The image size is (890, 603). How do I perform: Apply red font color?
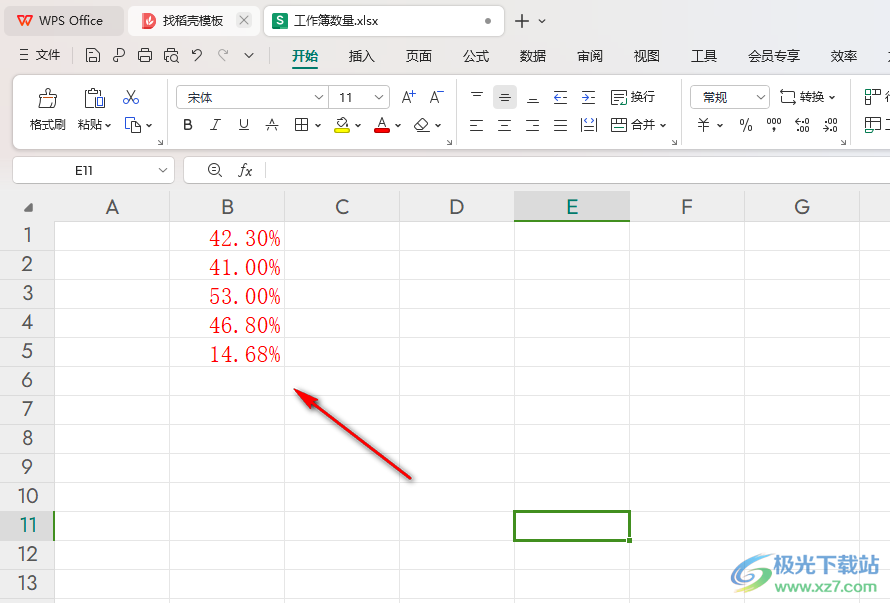[382, 125]
